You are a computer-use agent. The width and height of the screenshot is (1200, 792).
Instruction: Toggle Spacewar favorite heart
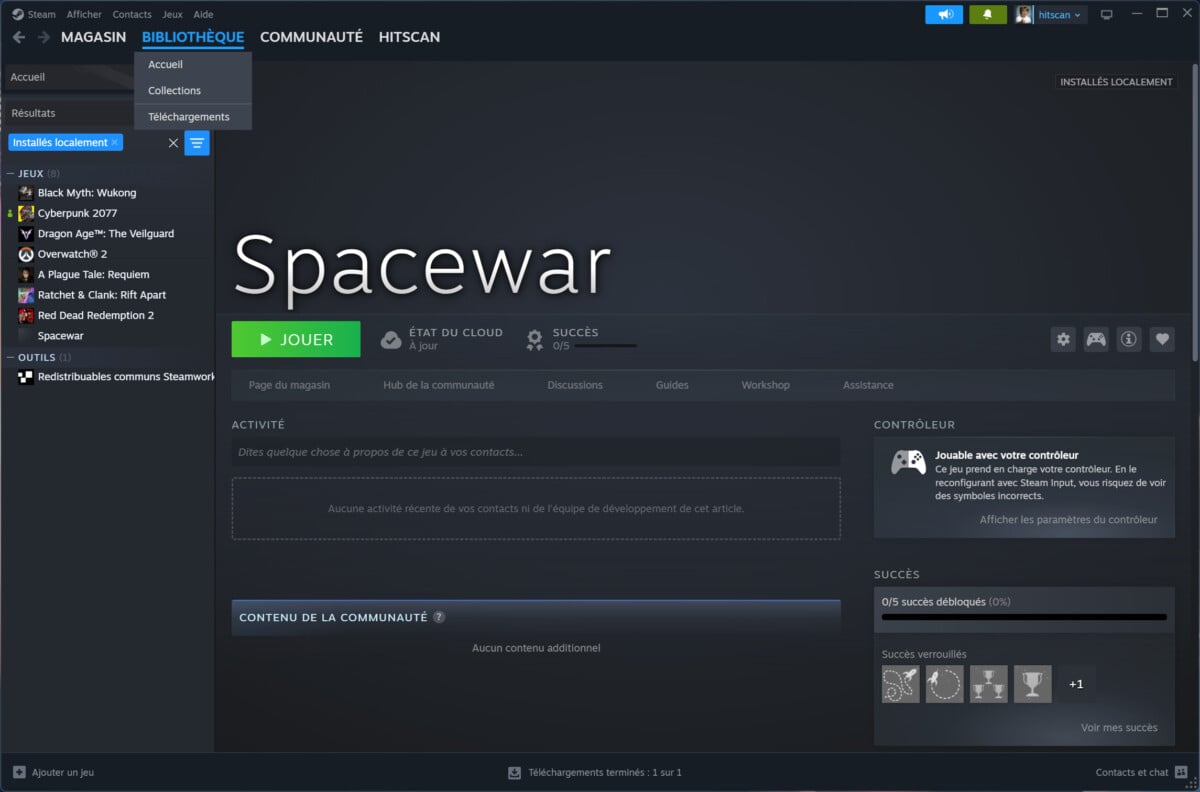click(x=1162, y=339)
